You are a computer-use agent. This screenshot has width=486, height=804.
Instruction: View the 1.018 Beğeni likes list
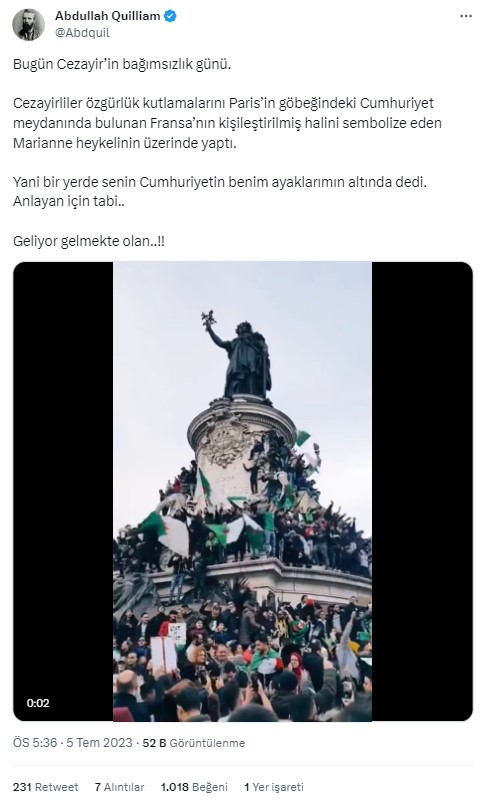(x=194, y=787)
